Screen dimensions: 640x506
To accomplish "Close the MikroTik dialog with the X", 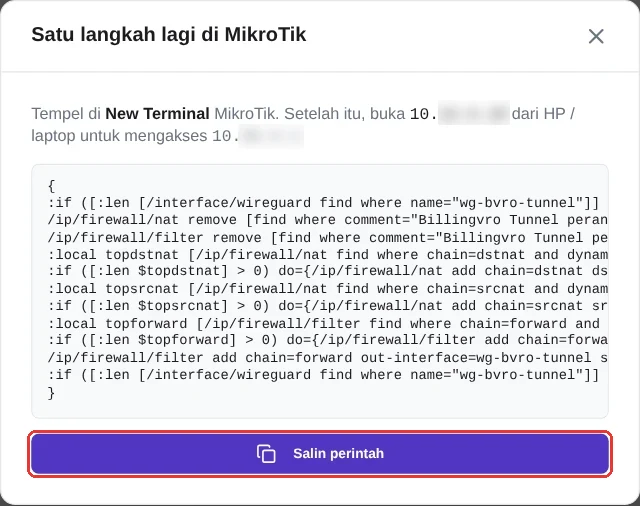I will (596, 36).
